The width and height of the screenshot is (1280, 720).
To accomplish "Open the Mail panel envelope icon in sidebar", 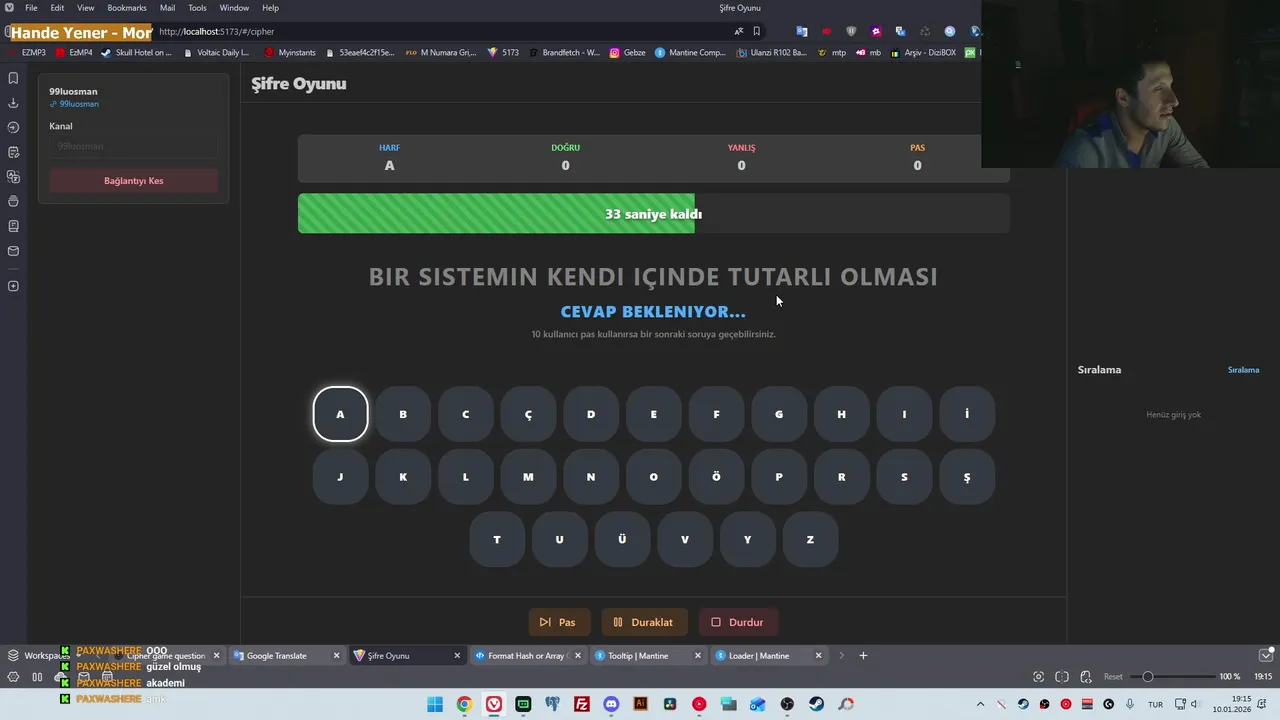I will coord(13,251).
